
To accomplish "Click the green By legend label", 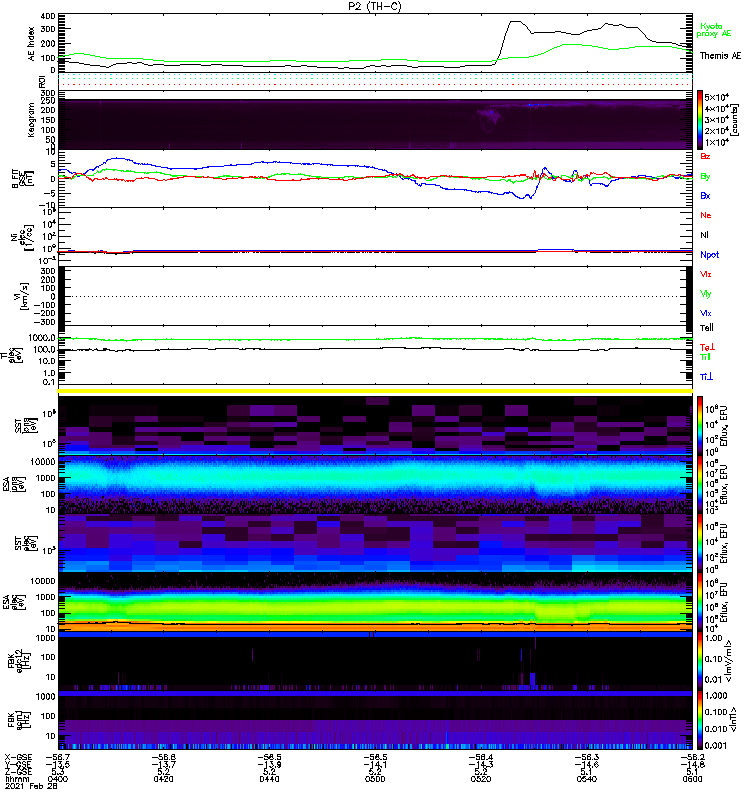I will click(706, 176).
